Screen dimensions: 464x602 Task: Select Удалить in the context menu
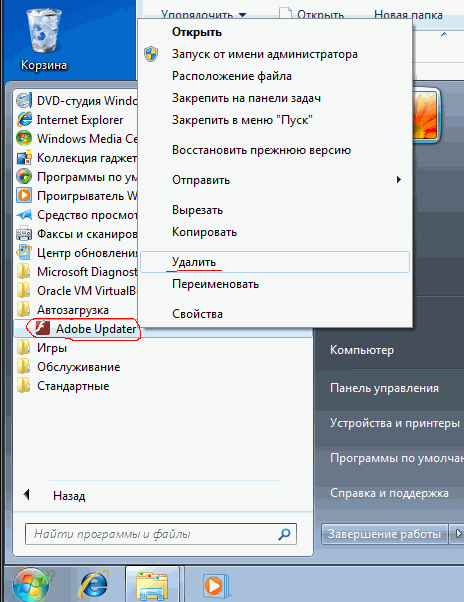click(275, 262)
